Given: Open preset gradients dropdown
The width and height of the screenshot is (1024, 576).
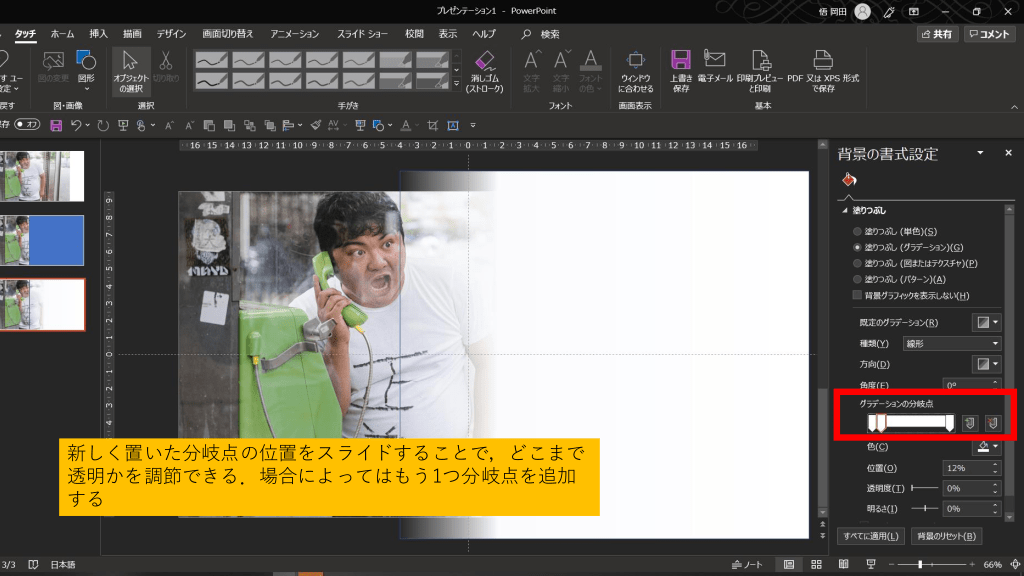Looking at the screenshot, I should (x=986, y=322).
